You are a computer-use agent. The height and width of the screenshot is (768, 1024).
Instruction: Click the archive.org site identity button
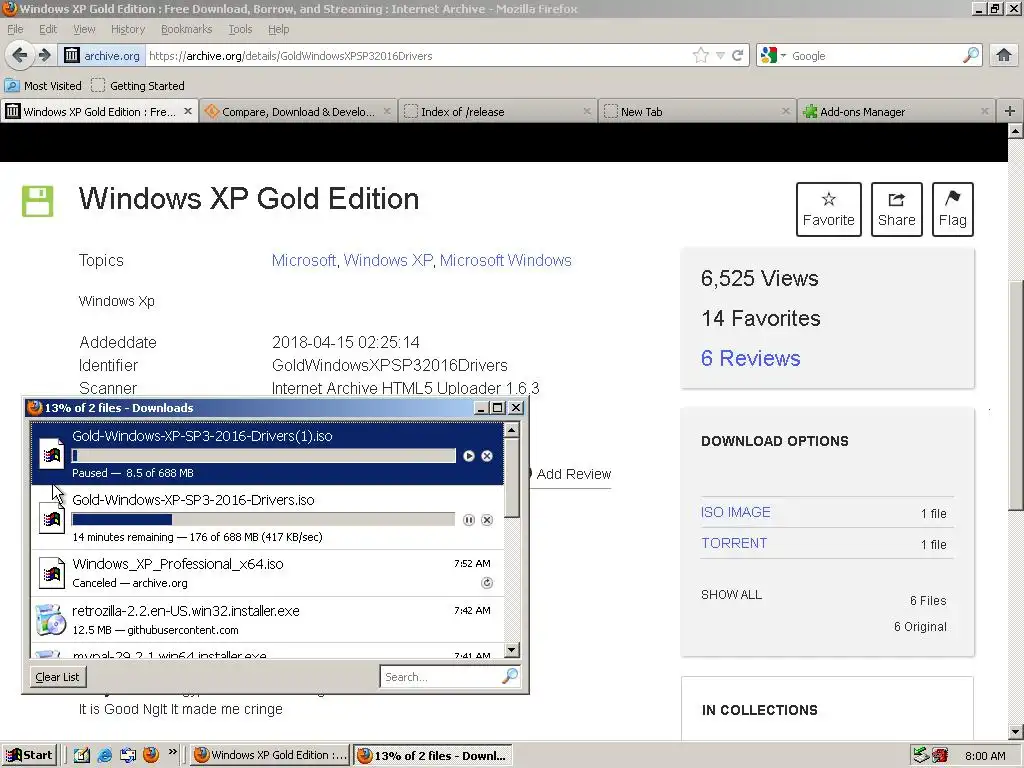tap(102, 56)
